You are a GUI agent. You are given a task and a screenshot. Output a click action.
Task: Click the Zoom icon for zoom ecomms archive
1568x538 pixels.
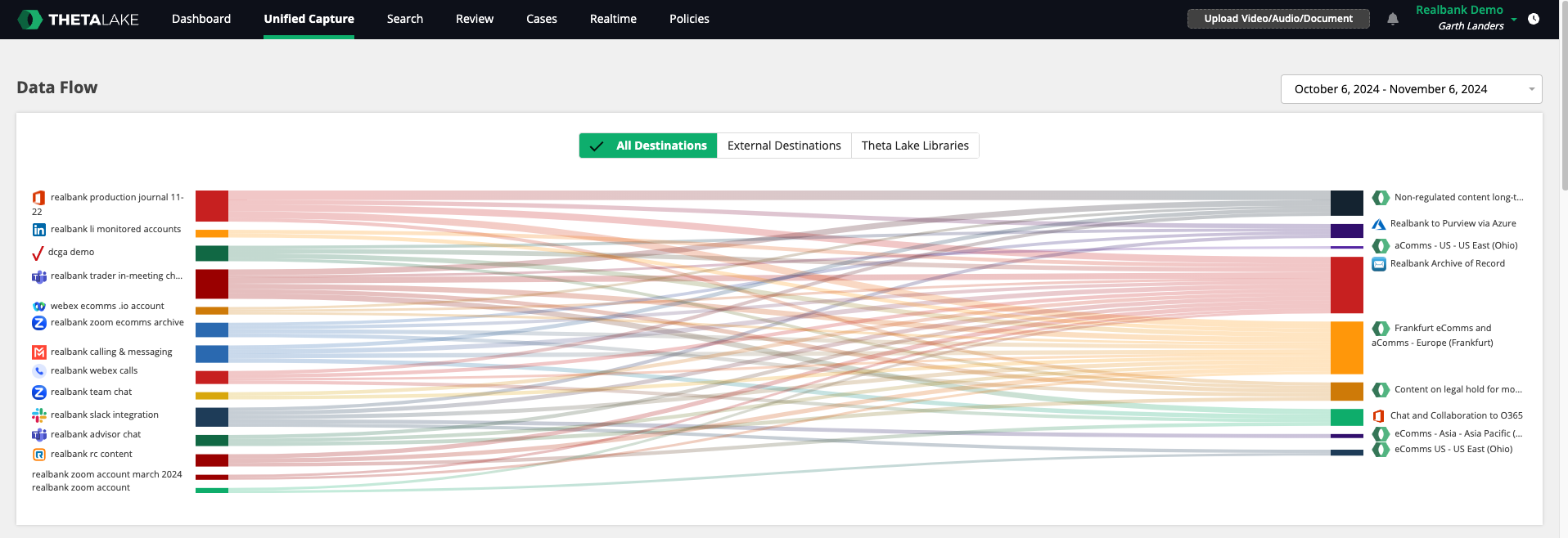[38, 323]
